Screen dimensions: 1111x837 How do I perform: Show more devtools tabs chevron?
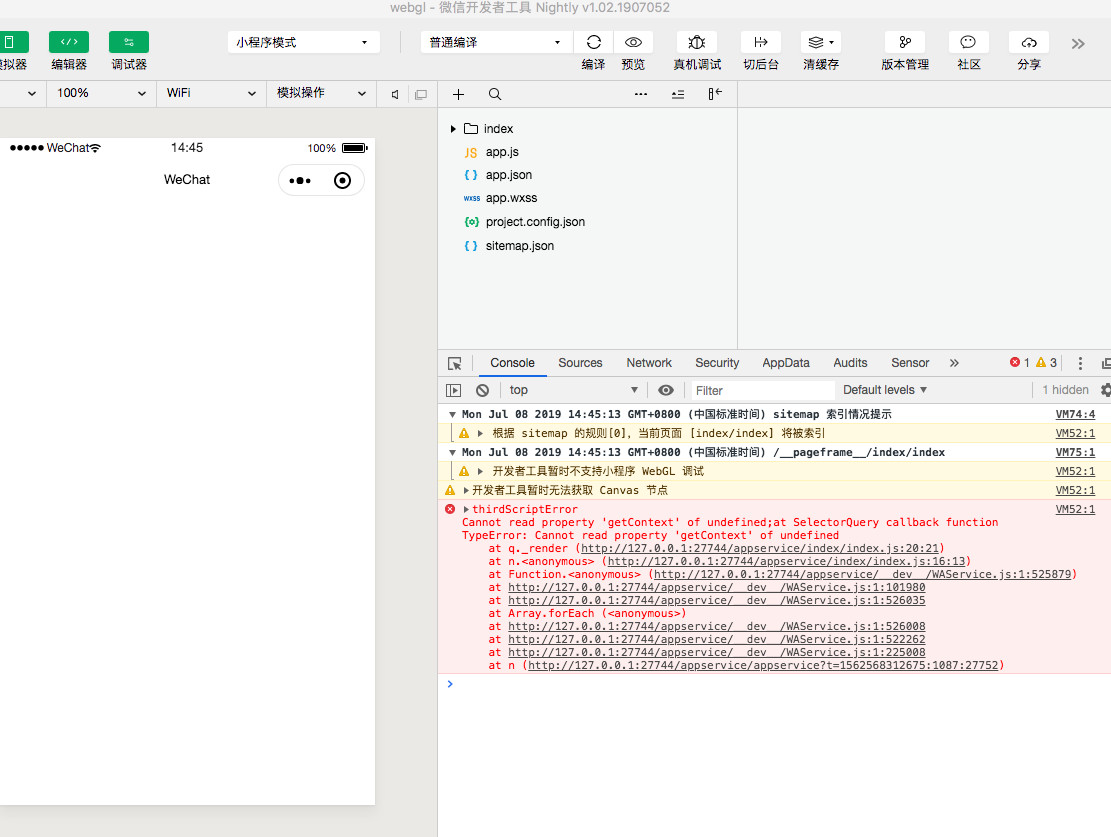point(954,363)
